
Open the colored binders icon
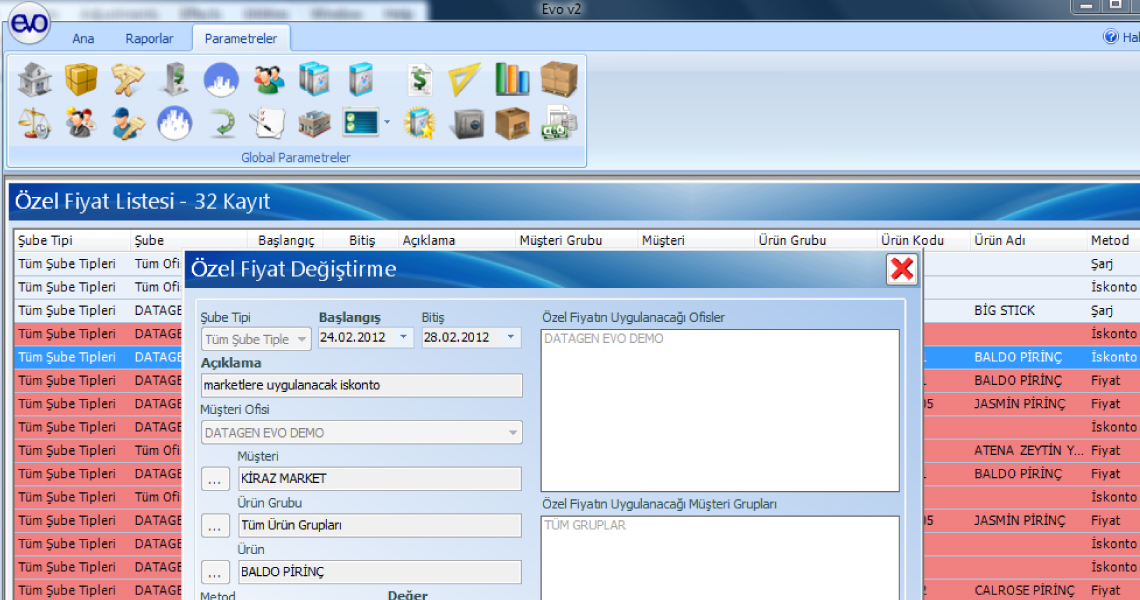pos(513,79)
